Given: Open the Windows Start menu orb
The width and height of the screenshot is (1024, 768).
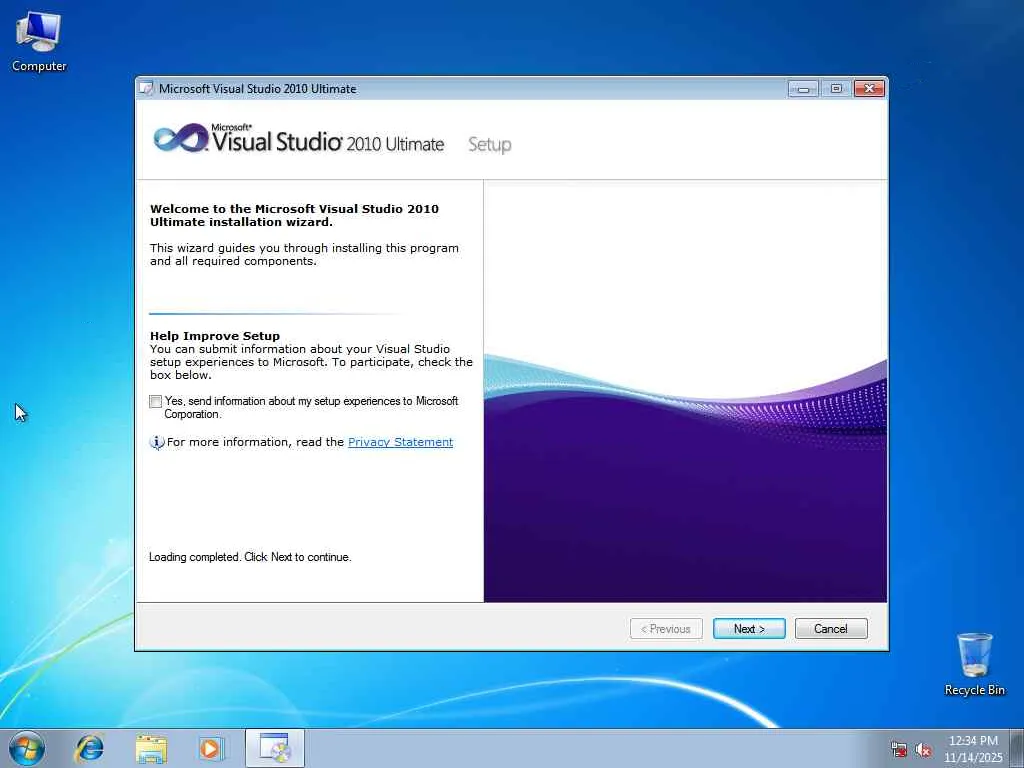Looking at the screenshot, I should coord(27,748).
